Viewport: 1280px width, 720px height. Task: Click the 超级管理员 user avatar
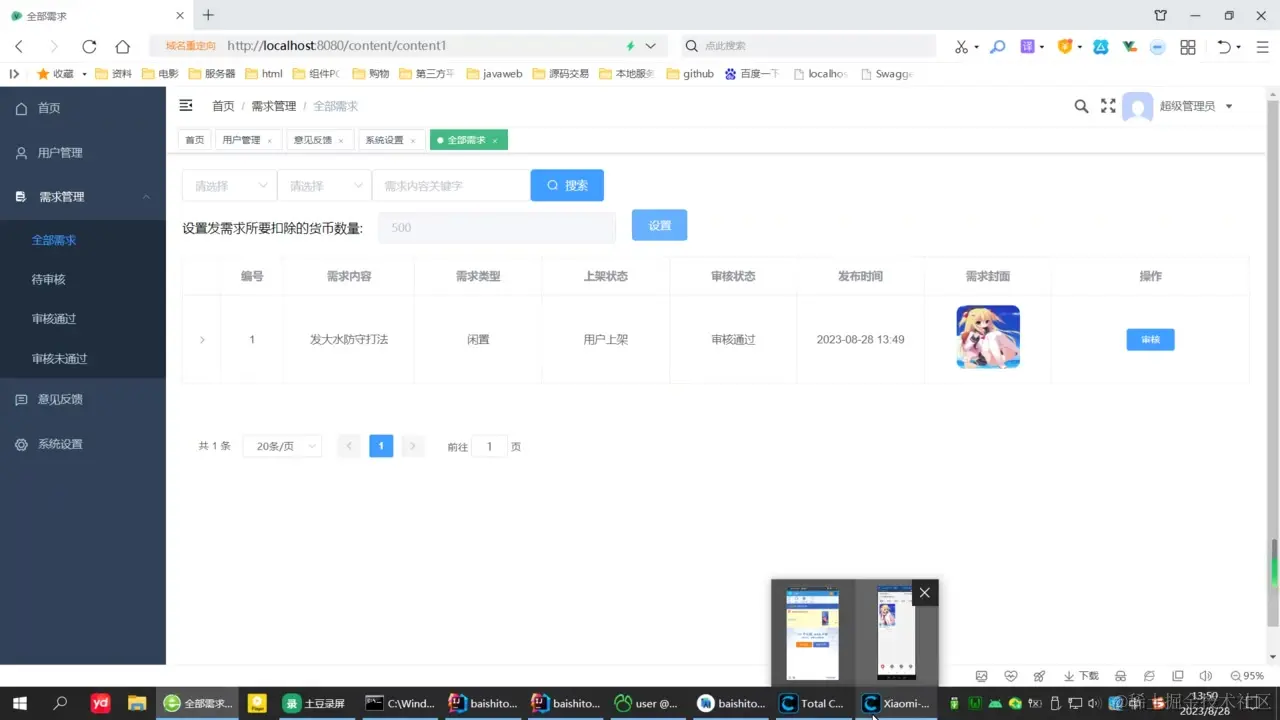[x=1138, y=107]
